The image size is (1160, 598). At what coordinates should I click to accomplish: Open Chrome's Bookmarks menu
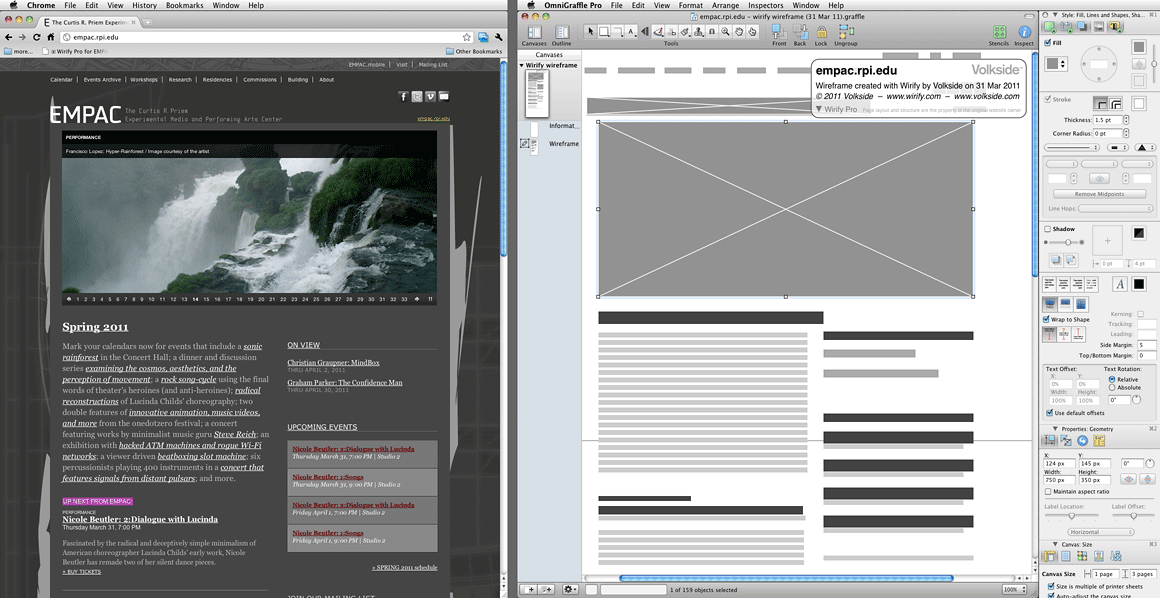pyautogui.click(x=184, y=5)
